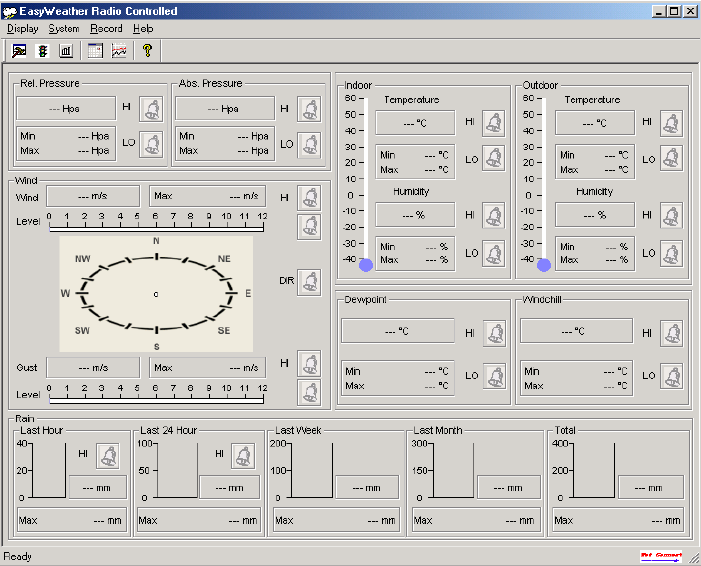Set Abs. Pressure low alarm bell
Image resolution: width=701 pixels, height=566 pixels.
click(309, 145)
